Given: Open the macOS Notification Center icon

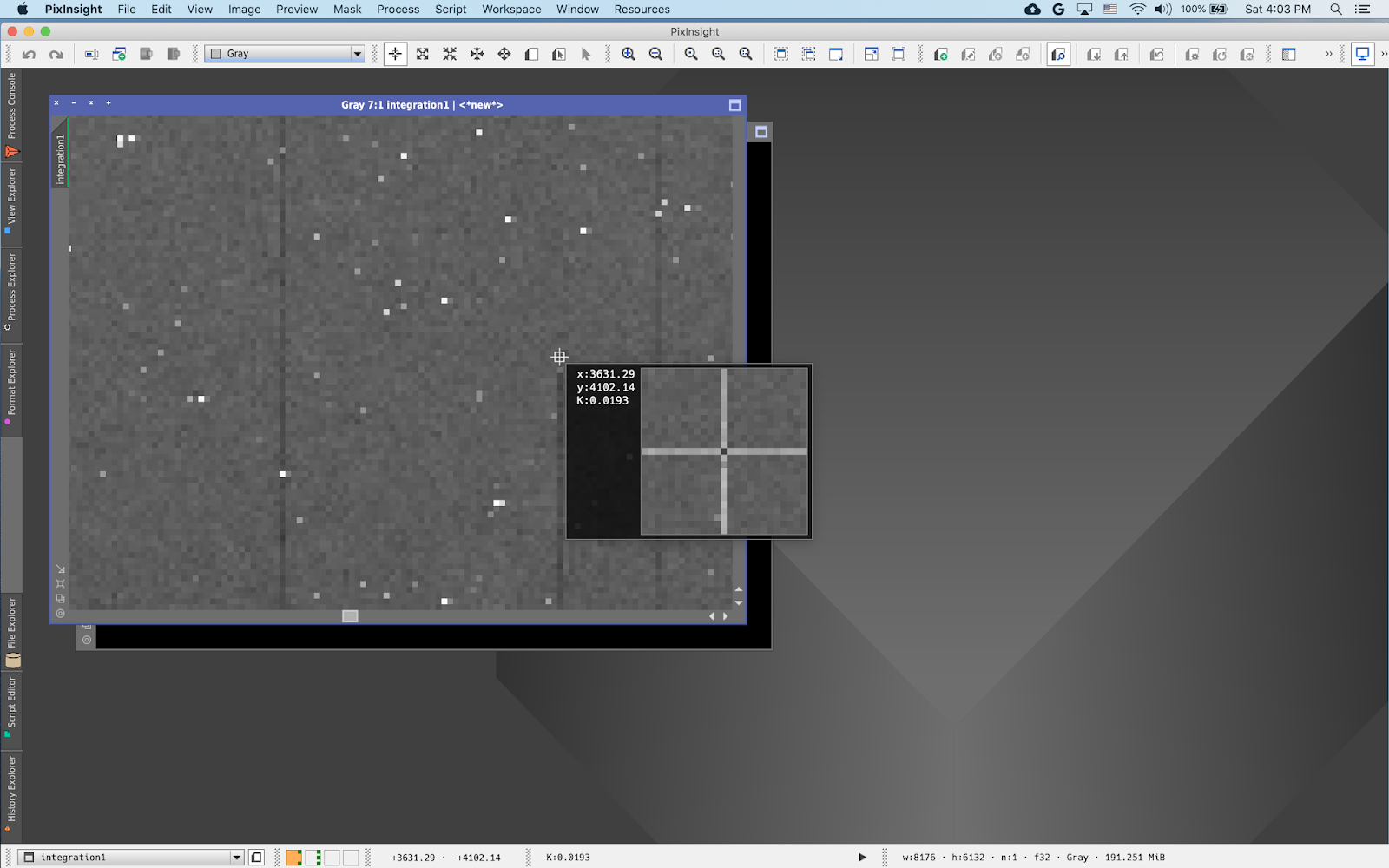Looking at the screenshot, I should (1363, 9).
